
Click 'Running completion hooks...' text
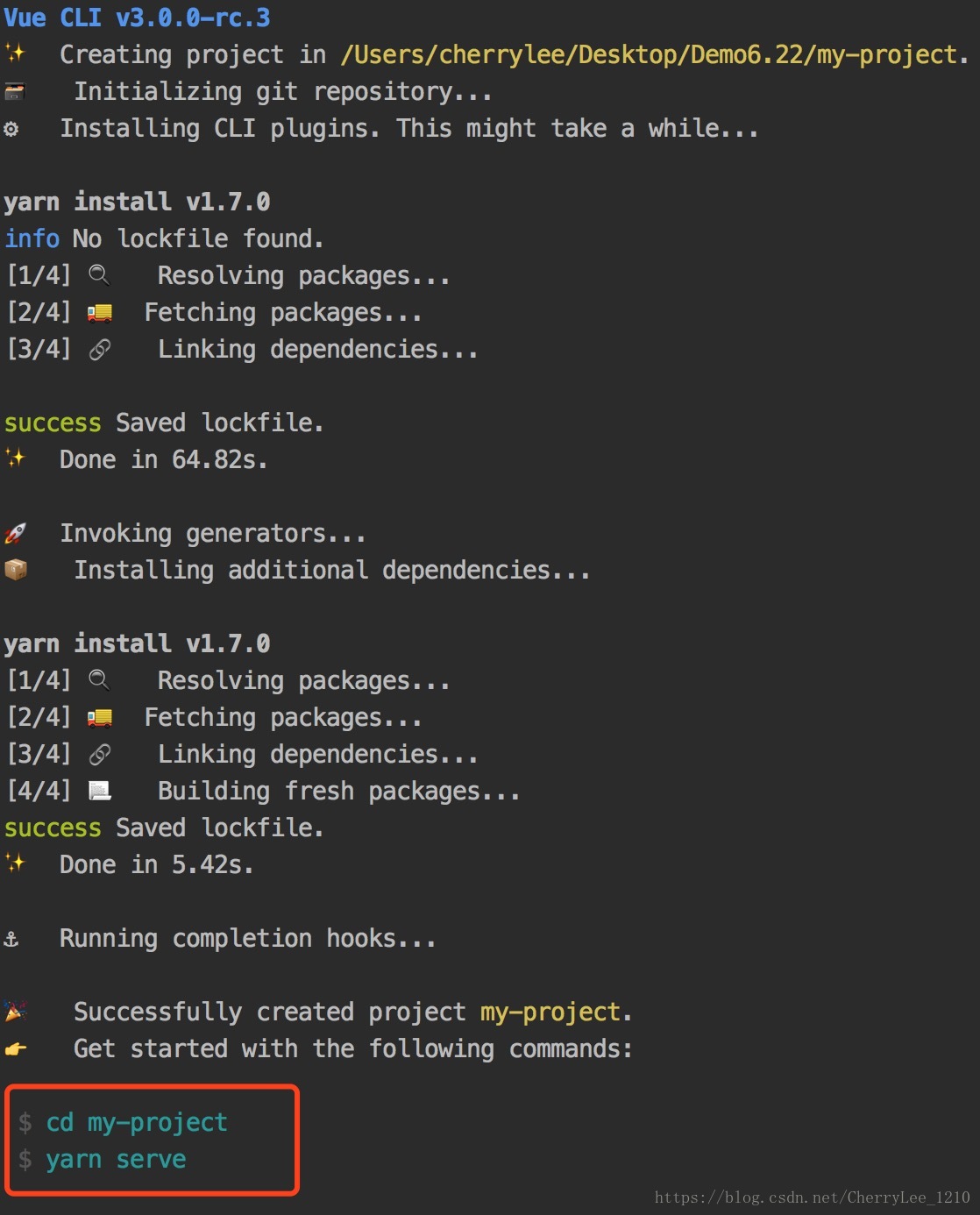click(x=248, y=939)
